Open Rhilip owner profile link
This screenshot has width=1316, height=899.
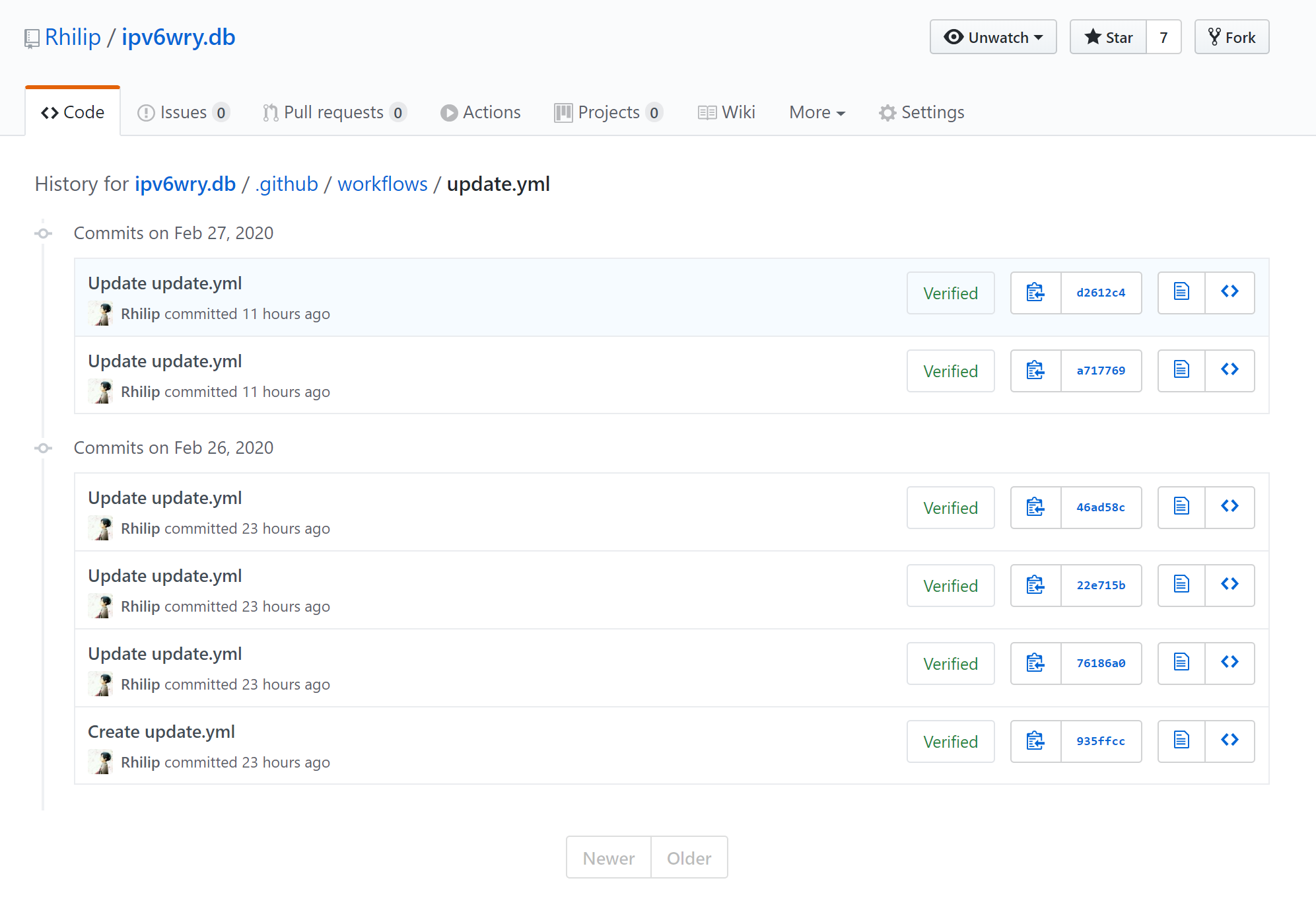pos(73,37)
